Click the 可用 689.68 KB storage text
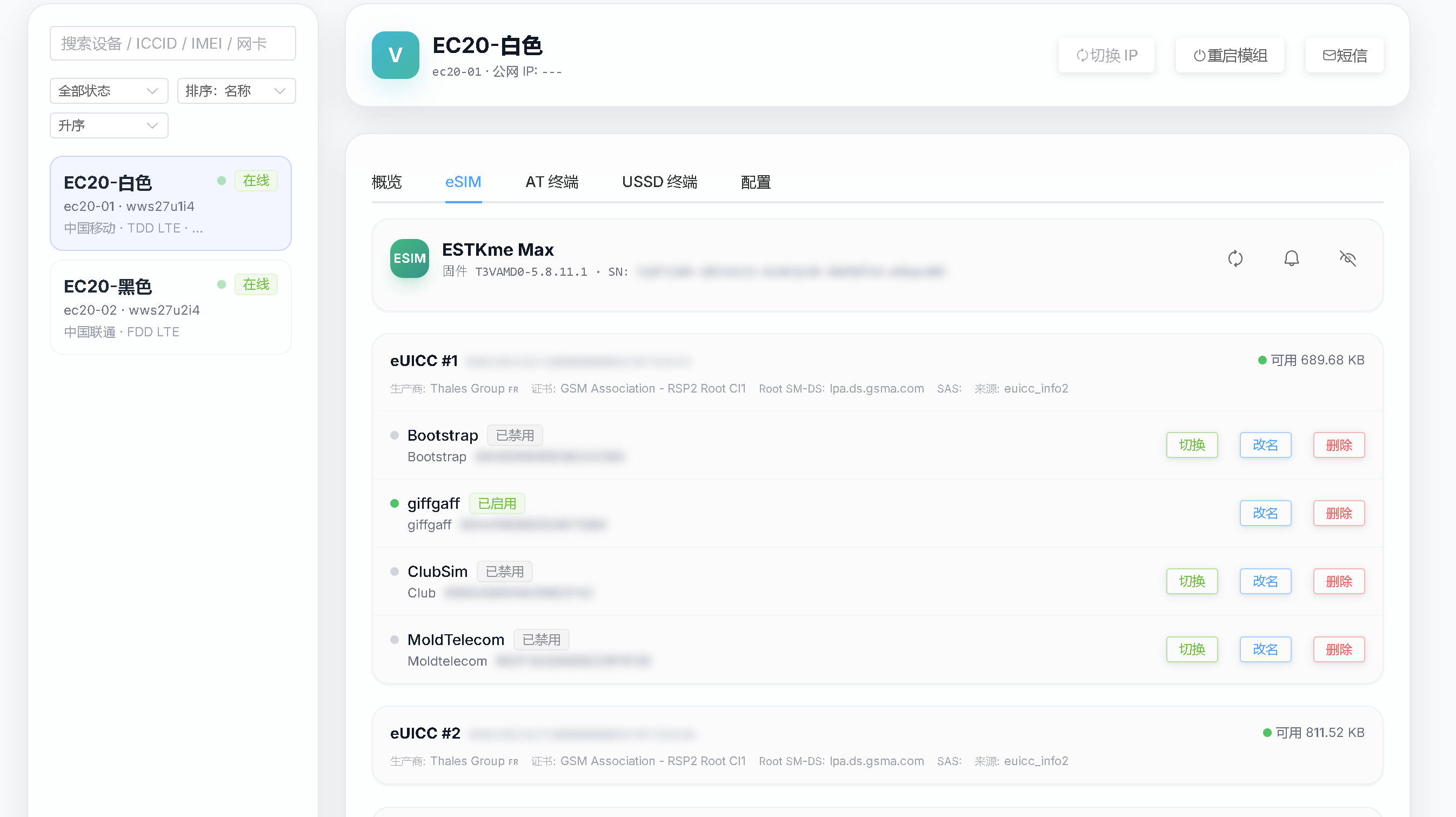 point(1318,360)
